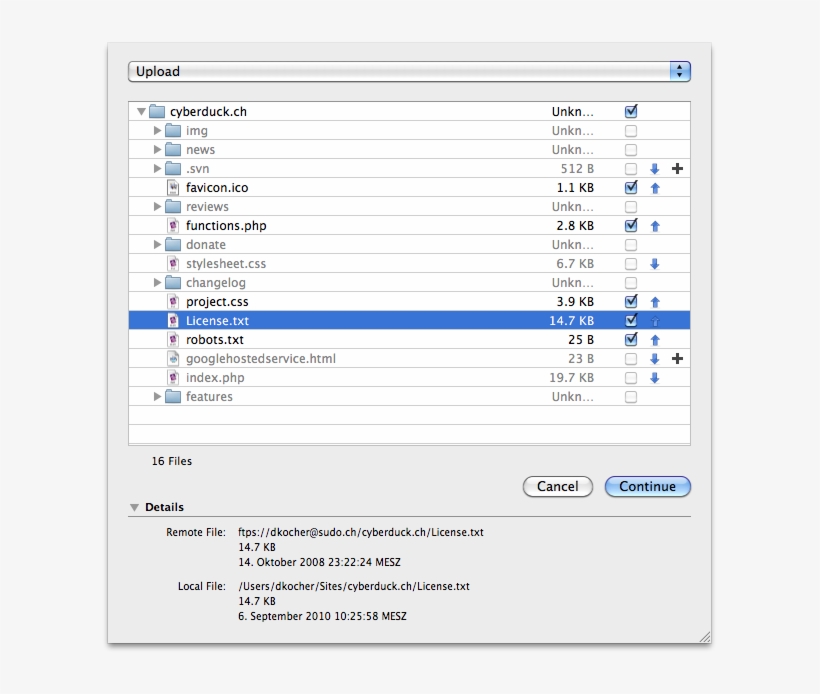Click the upload arrow next to project.css
Screen dimensions: 820x694
655,301
